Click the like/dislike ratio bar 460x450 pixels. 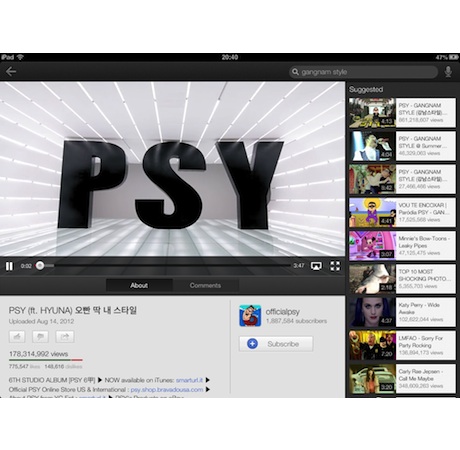pyautogui.click(x=46, y=360)
